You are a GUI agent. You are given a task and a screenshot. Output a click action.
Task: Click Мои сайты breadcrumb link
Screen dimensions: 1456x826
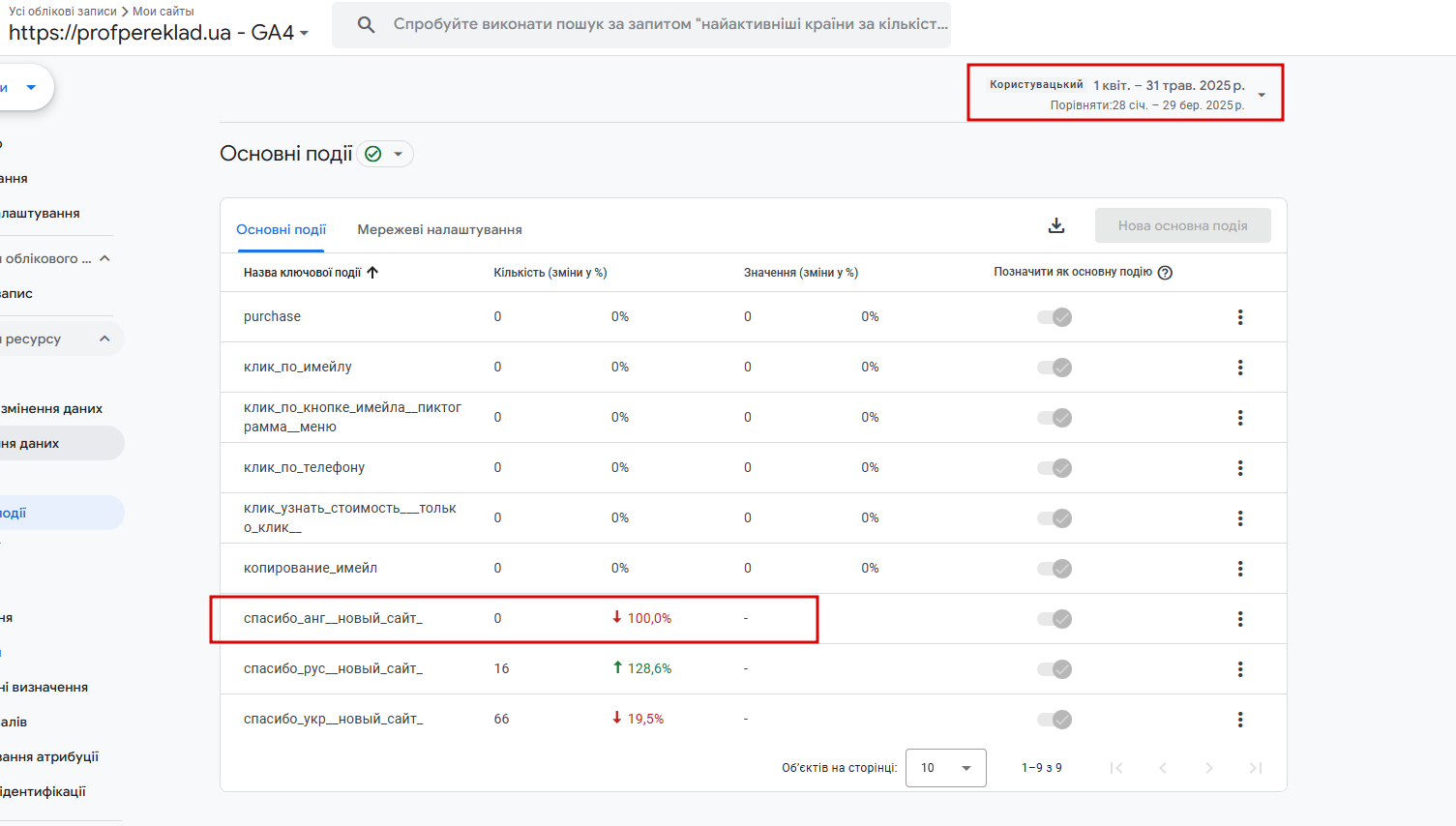(x=163, y=12)
